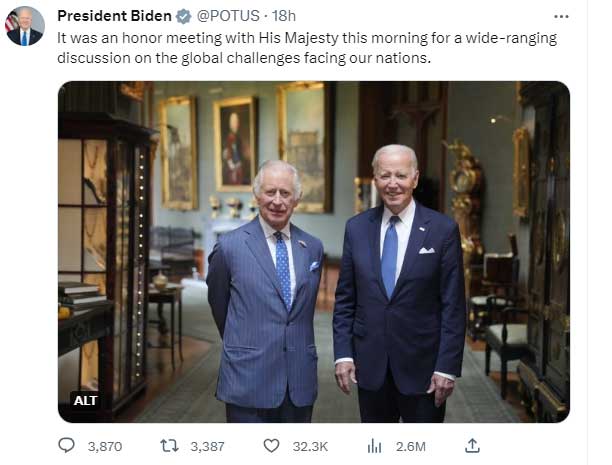
Task: Share the tweet using the share icon
Action: [473, 446]
